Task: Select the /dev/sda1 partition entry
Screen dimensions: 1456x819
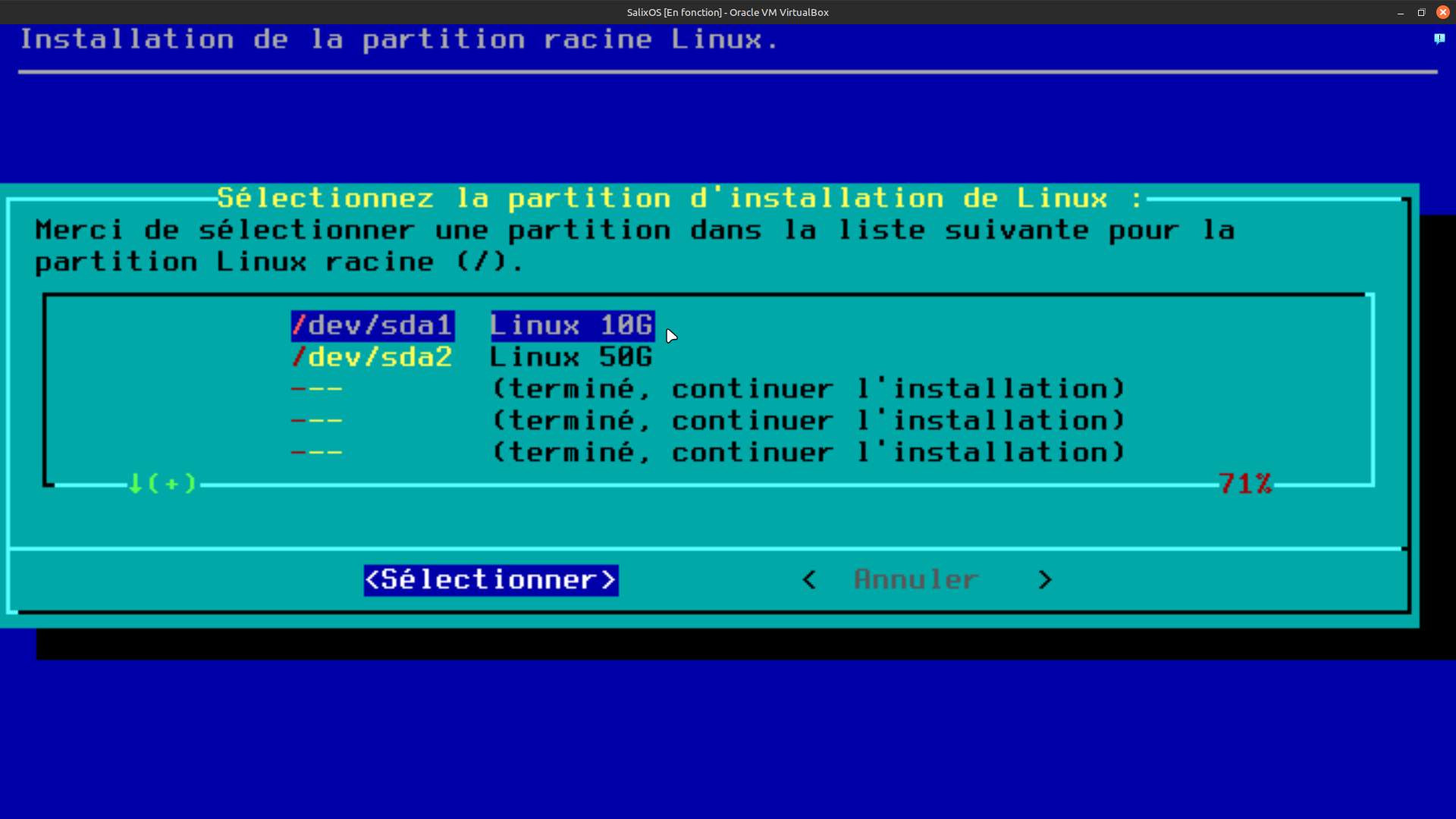Action: click(372, 325)
